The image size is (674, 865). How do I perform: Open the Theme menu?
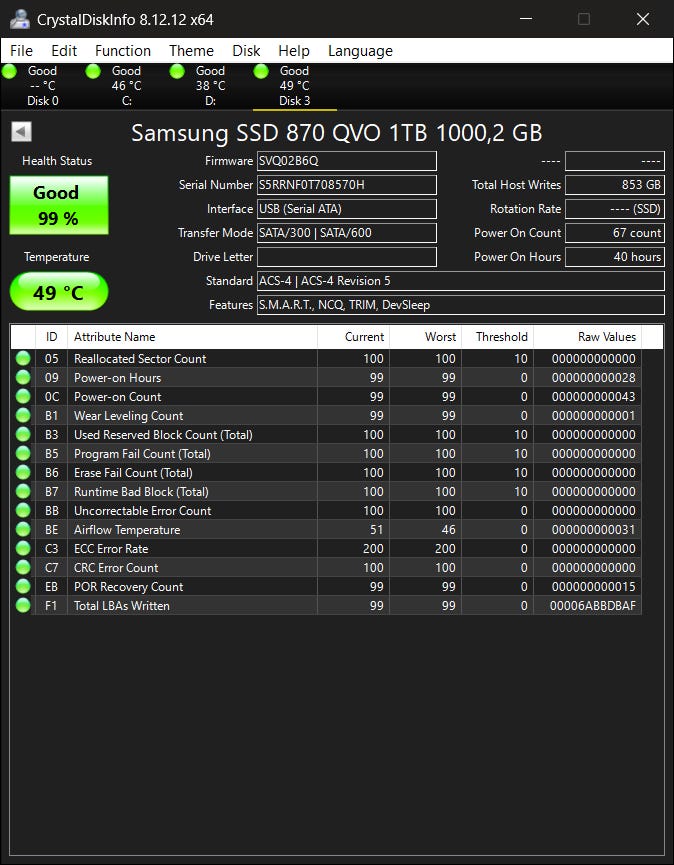pos(191,51)
